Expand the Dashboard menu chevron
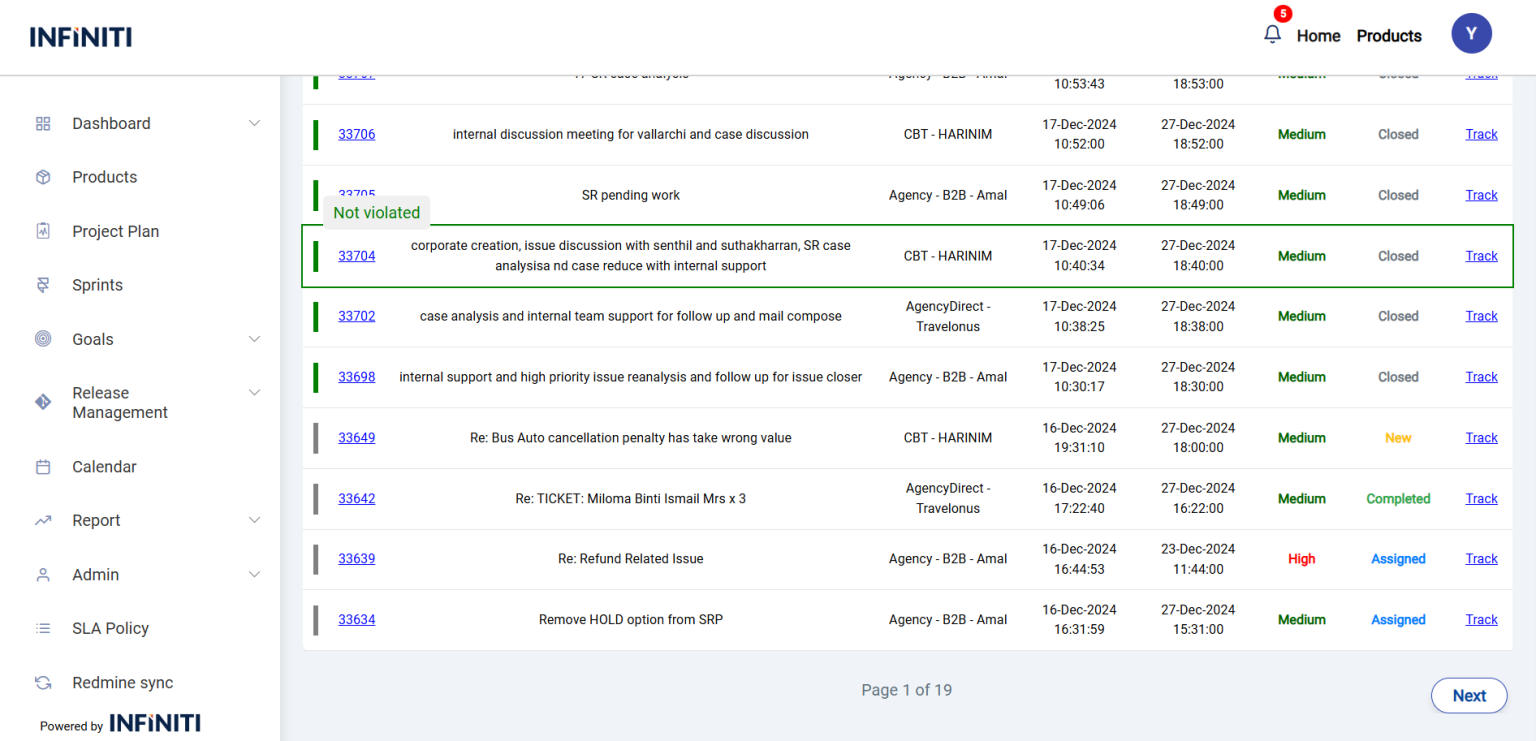1536x741 pixels. point(254,123)
